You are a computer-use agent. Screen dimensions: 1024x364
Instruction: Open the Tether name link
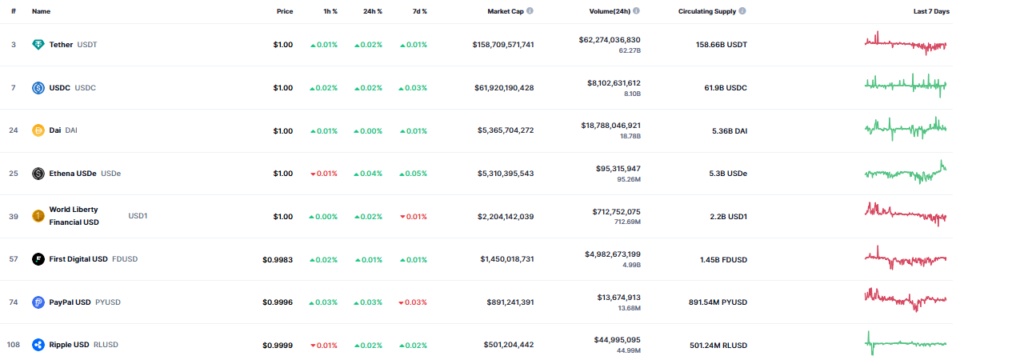tap(61, 44)
